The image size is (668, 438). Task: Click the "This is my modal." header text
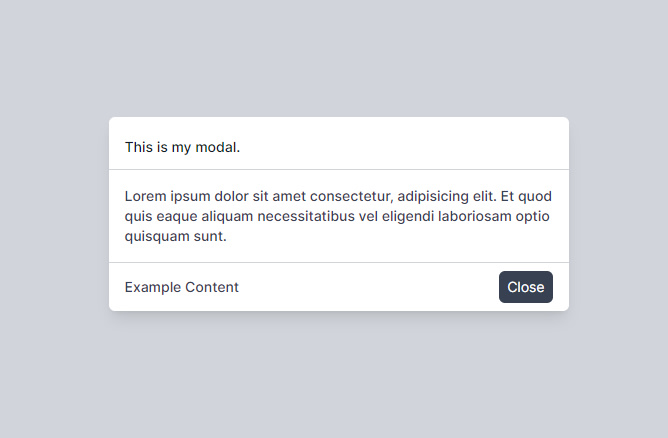(x=182, y=148)
